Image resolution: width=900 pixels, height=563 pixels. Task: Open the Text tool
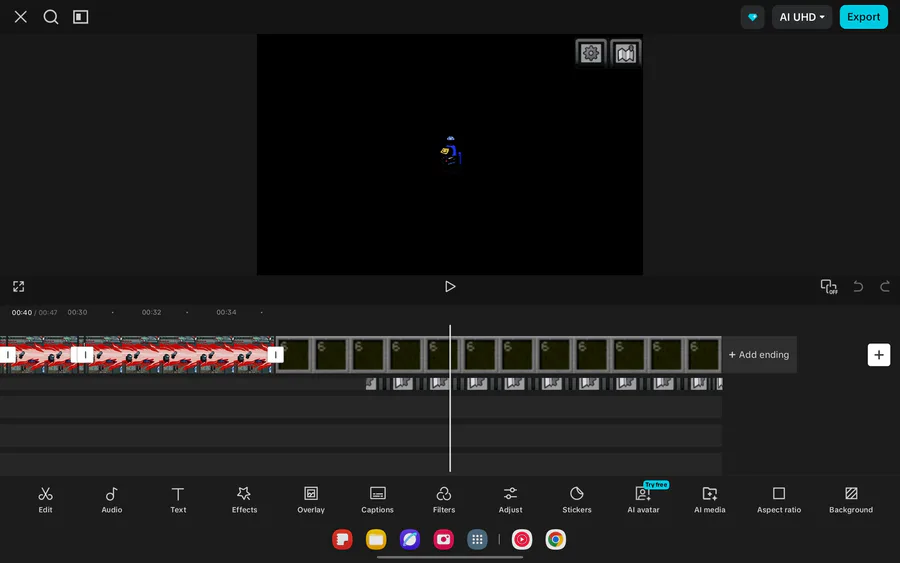[178, 500]
